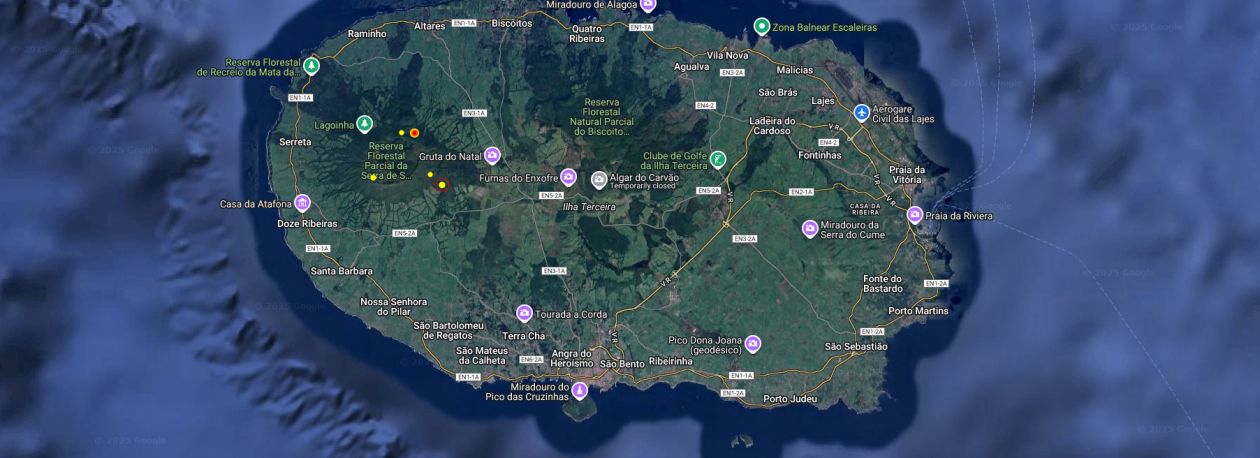
Task: Select the Tourada a Corda camera icon
Action: click(524, 313)
